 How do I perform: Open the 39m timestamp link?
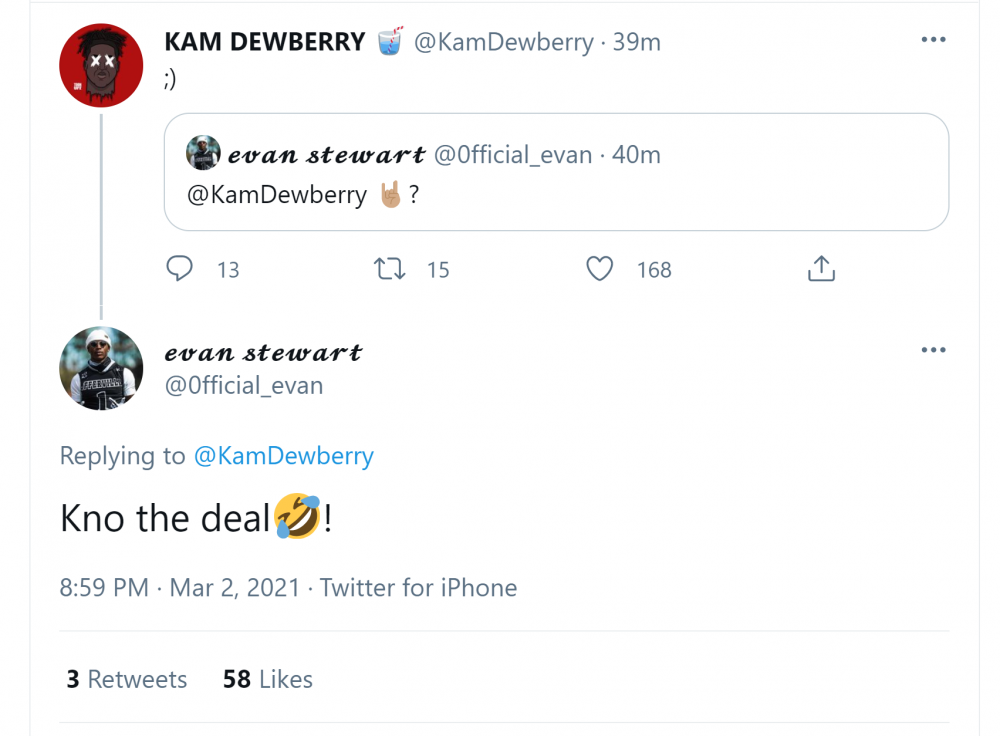(x=637, y=42)
